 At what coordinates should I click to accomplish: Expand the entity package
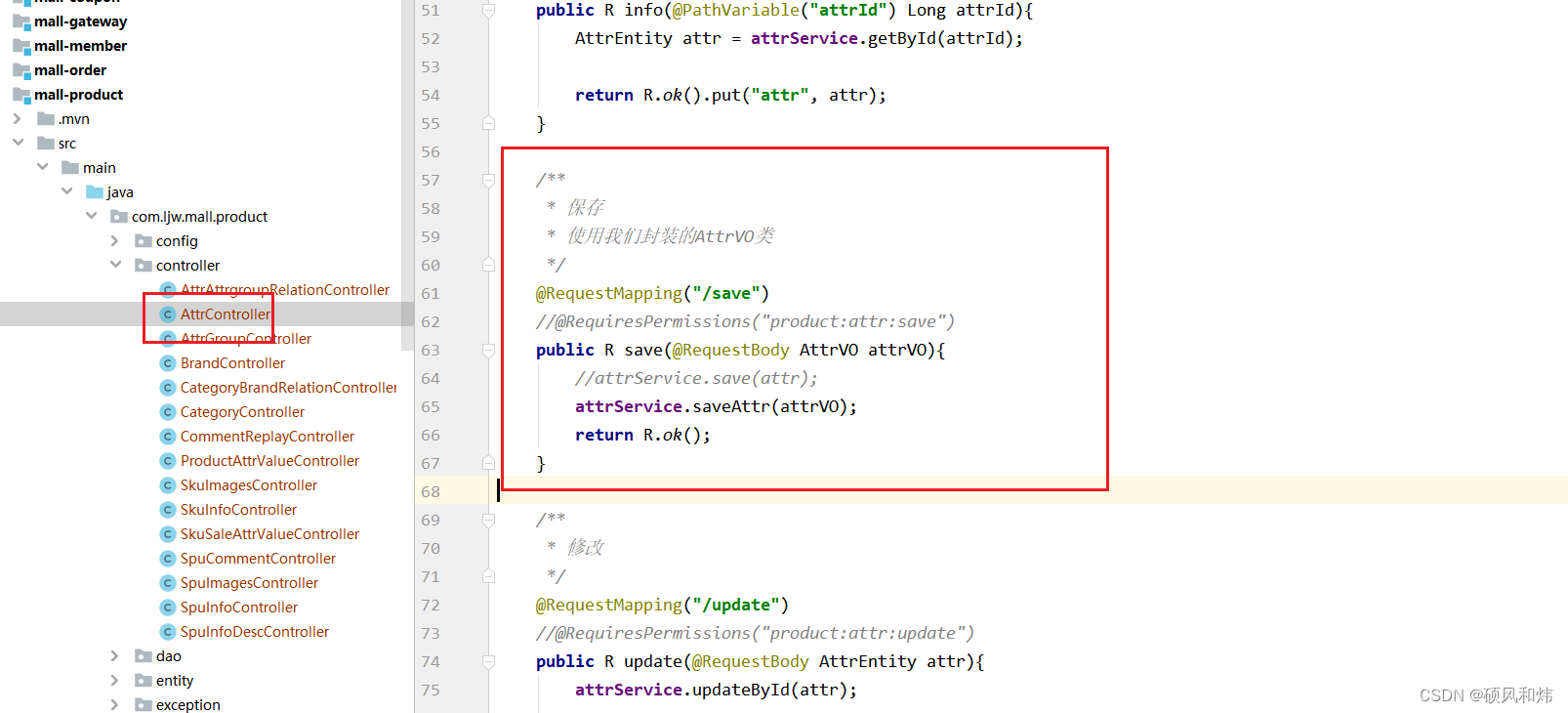tap(115, 680)
